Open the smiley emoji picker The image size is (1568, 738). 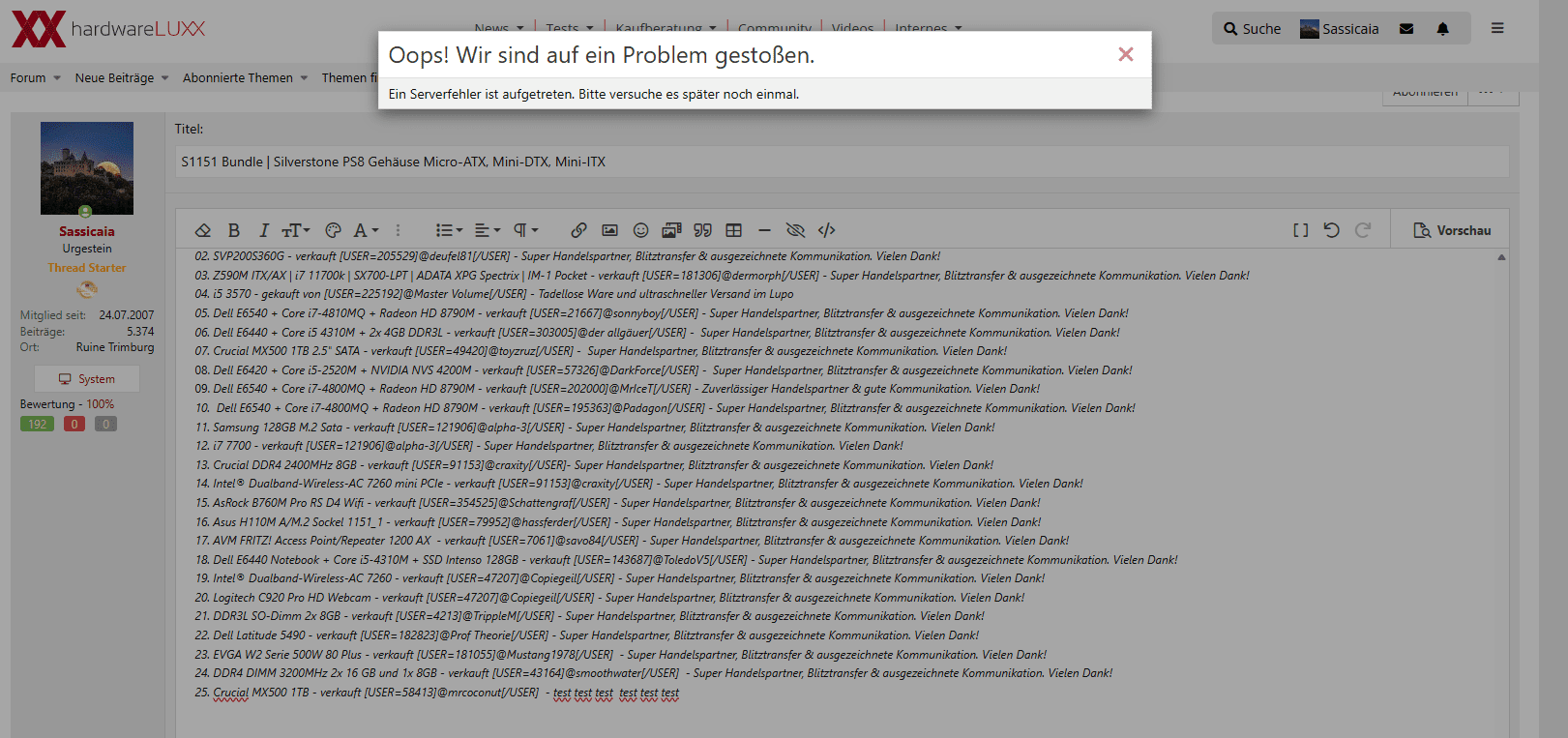tap(640, 230)
